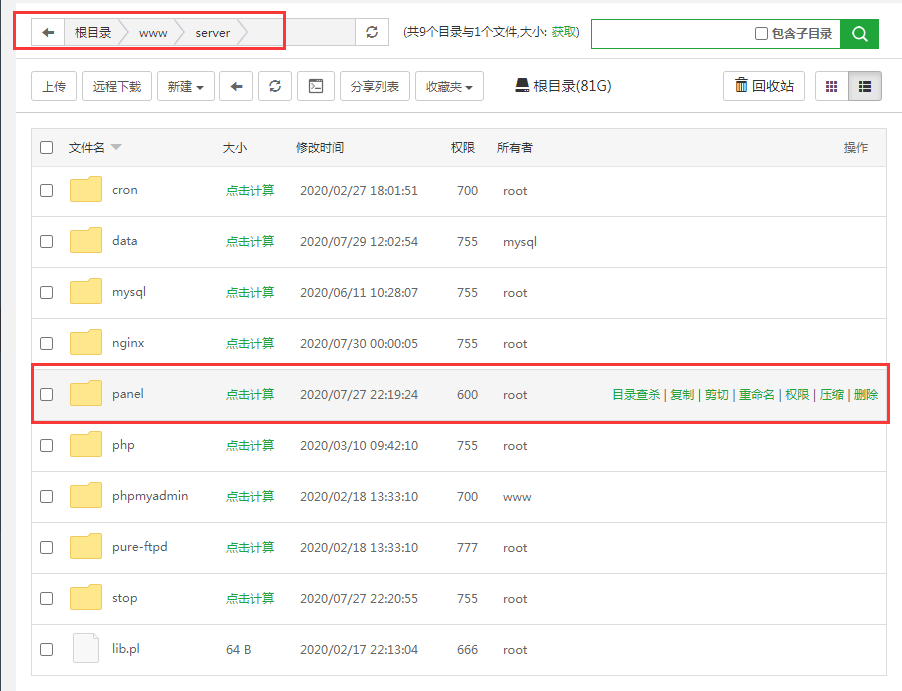Screen dimensions: 902x691
Task: Click 点击计算 for data folder
Action: point(250,242)
